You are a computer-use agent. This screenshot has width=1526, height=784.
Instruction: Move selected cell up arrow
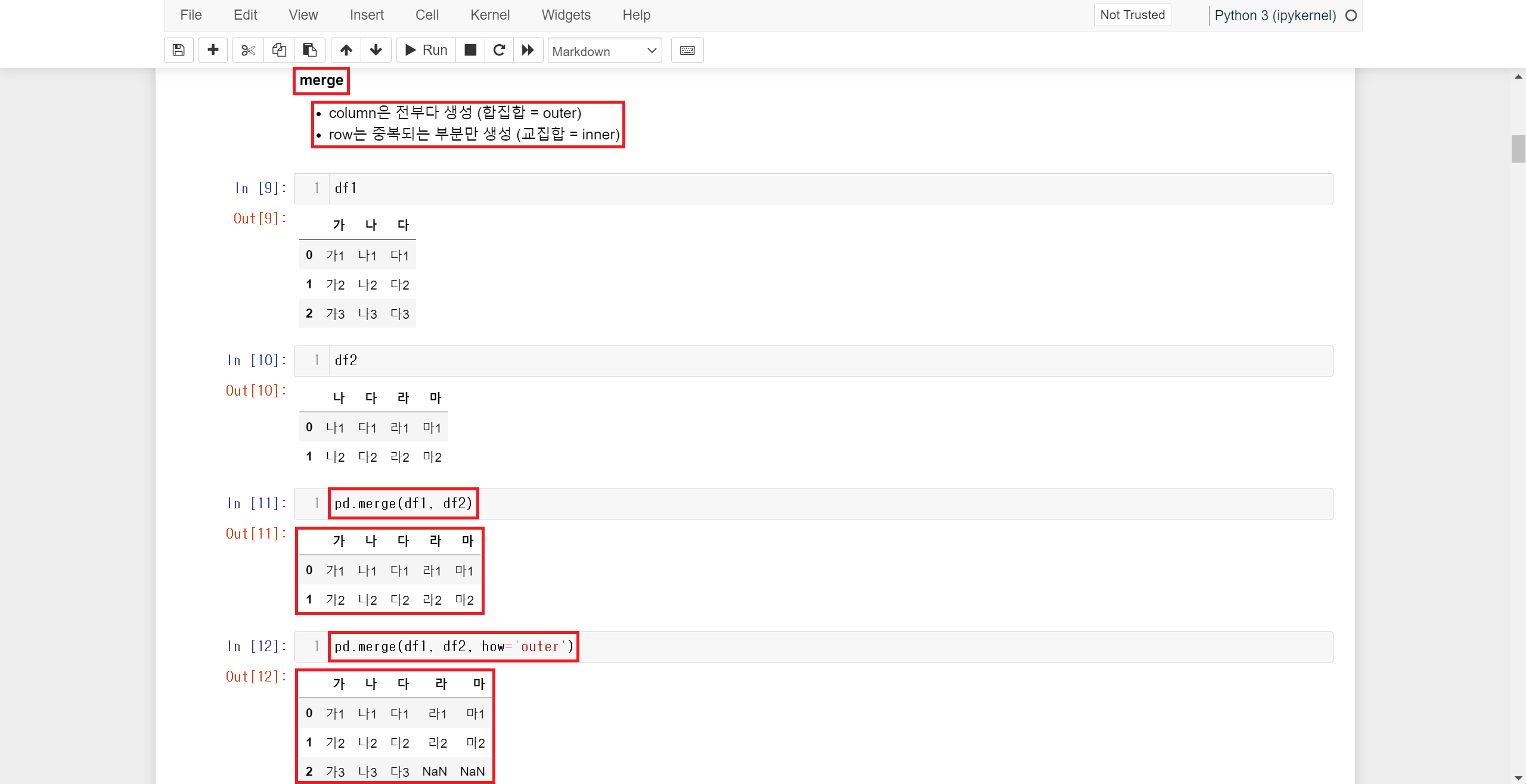pos(346,50)
